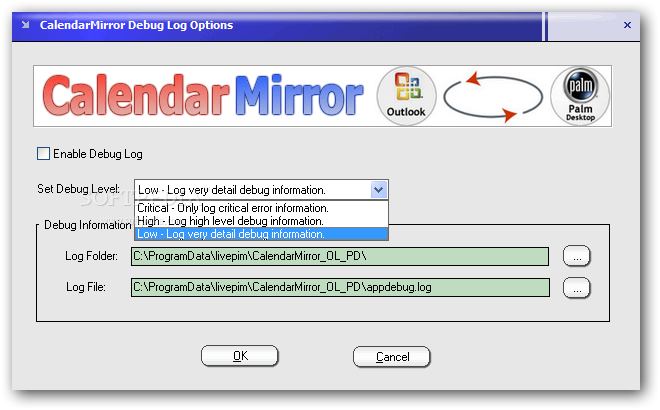Open the Set Debug Level dropdown arrow
The width and height of the screenshot is (660, 410).
coord(378,190)
